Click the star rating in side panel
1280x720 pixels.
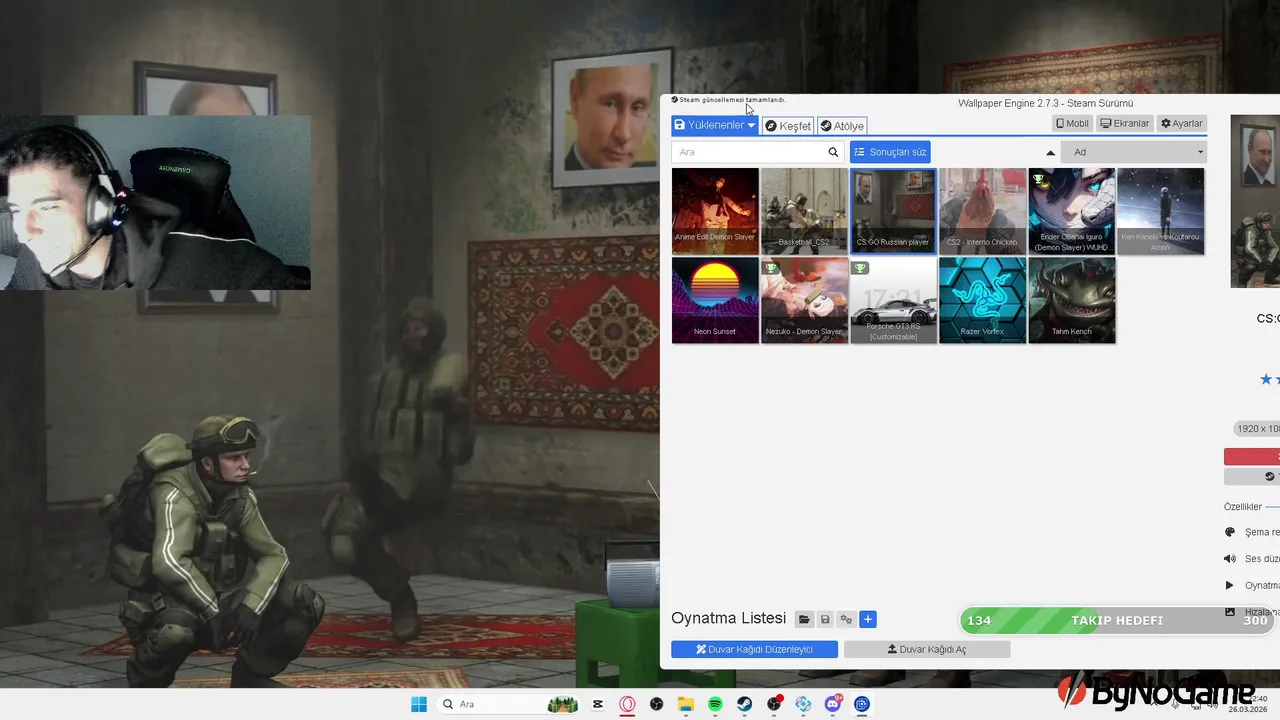(1270, 379)
